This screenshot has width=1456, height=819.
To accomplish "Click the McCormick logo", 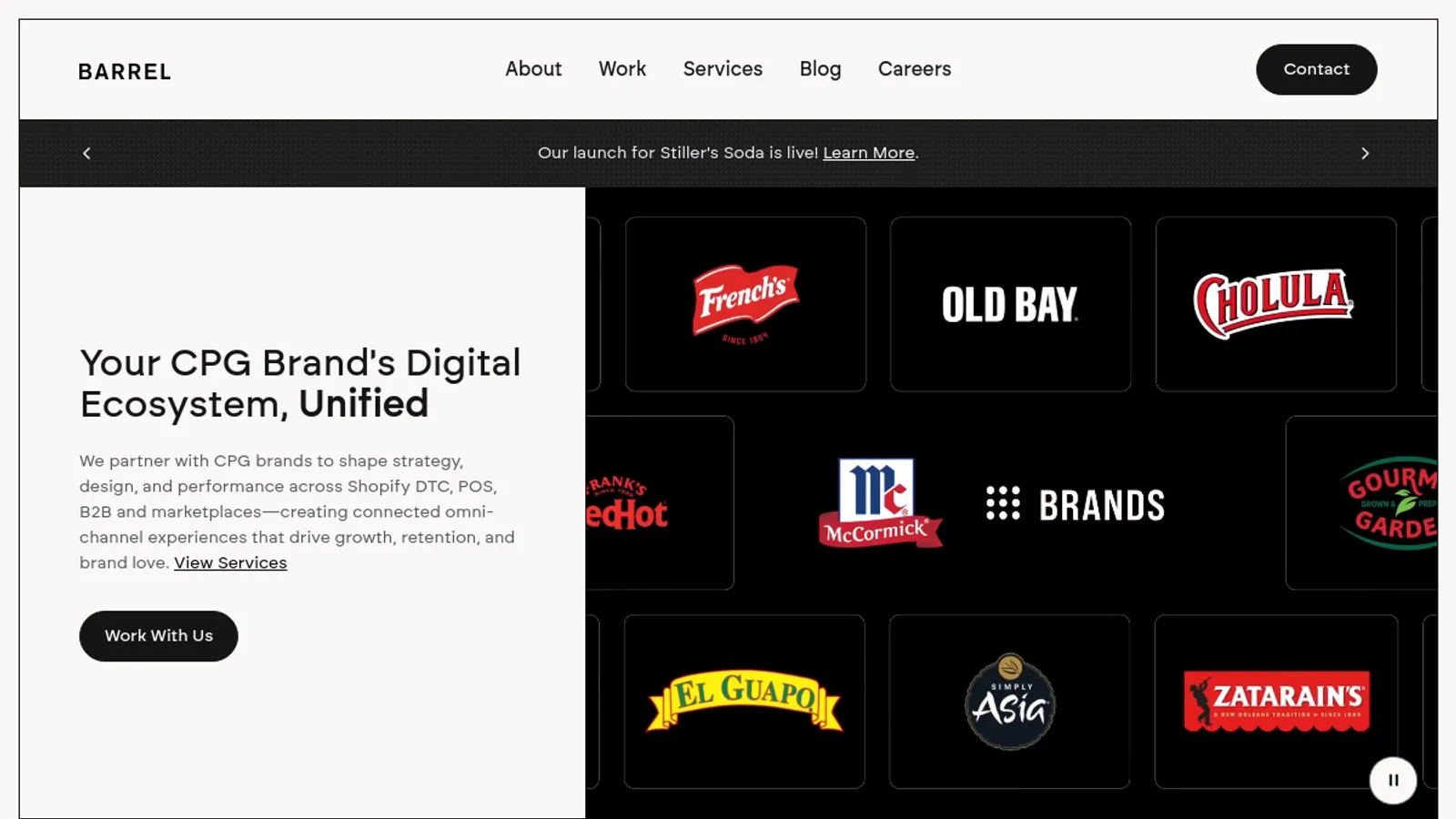I will tap(880, 502).
